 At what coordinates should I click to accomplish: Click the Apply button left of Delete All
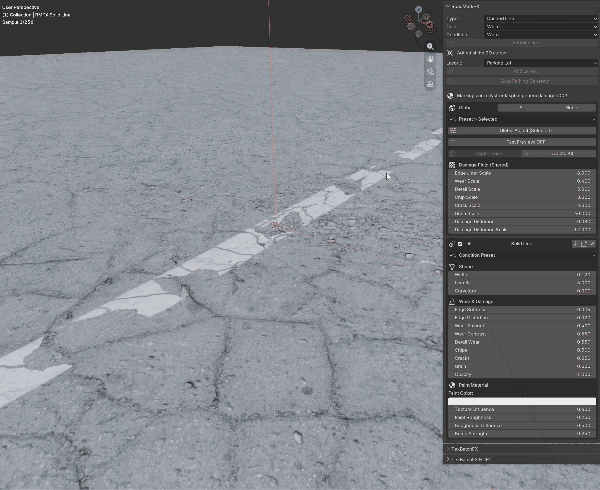coord(485,154)
